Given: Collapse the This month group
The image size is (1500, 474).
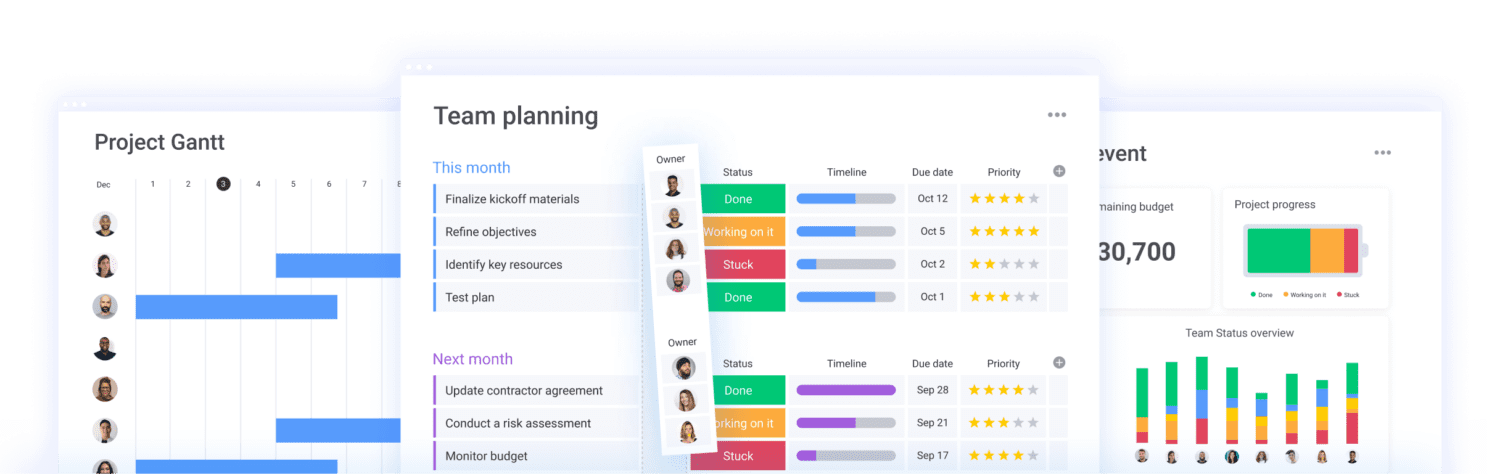Looking at the screenshot, I should [471, 168].
